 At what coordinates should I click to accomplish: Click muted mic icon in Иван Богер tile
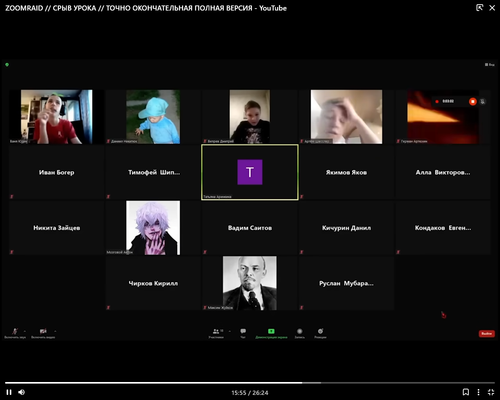coord(12,197)
